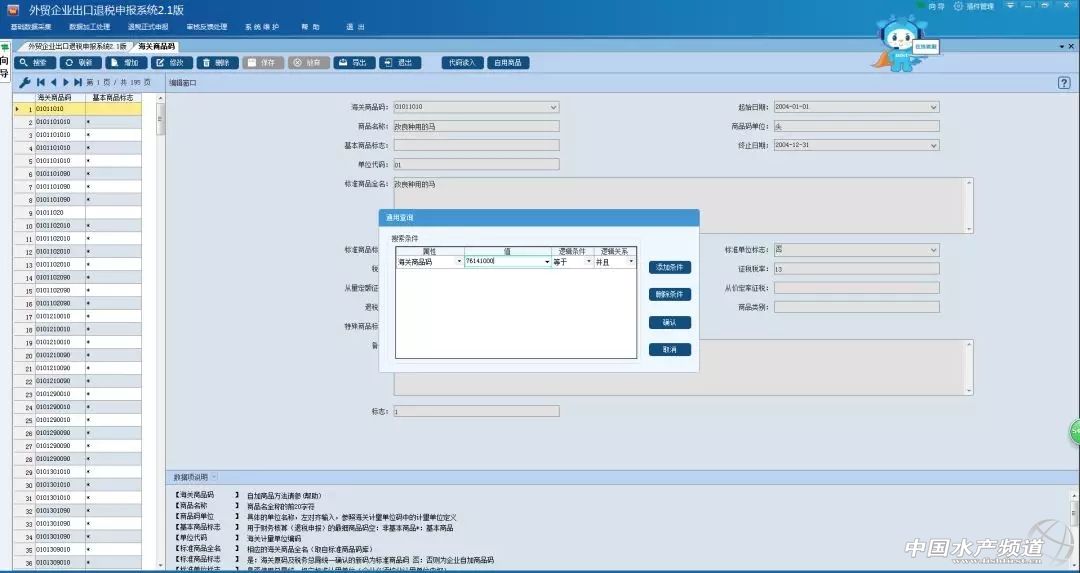
Task: Open the 逻辑条件 dropdown showing 等于
Action: (x=588, y=262)
